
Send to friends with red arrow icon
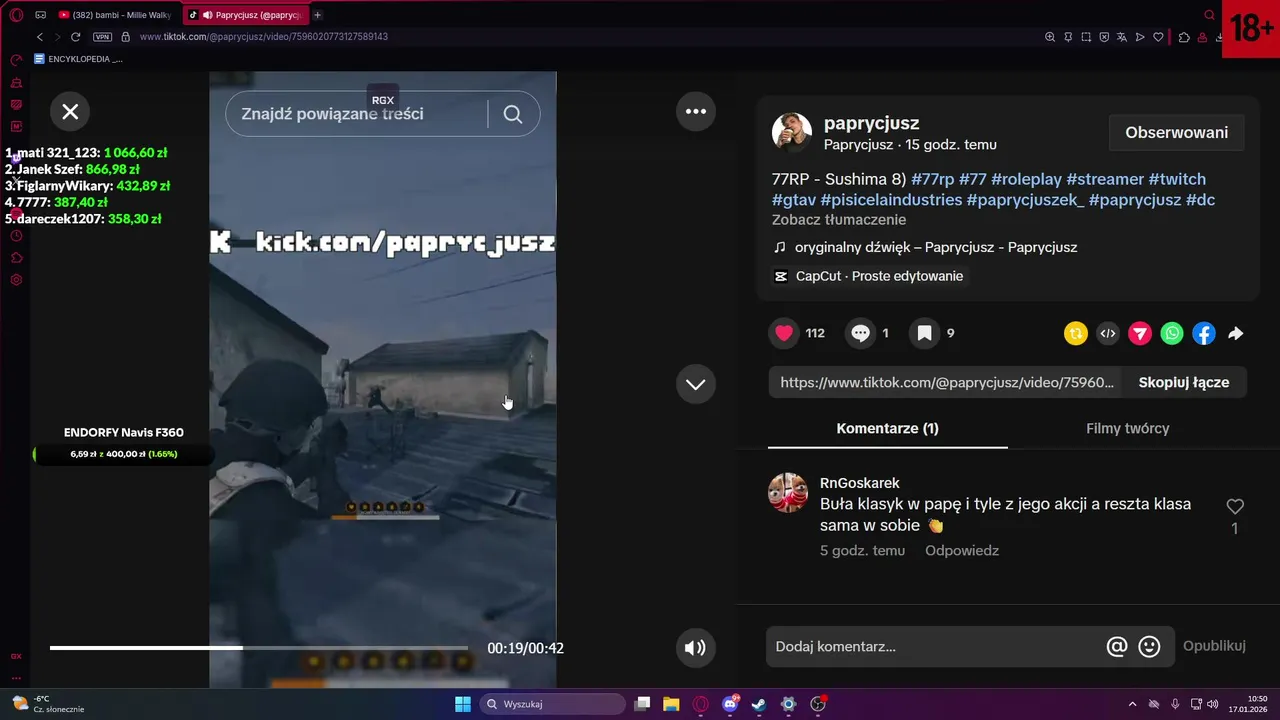pos(1140,334)
